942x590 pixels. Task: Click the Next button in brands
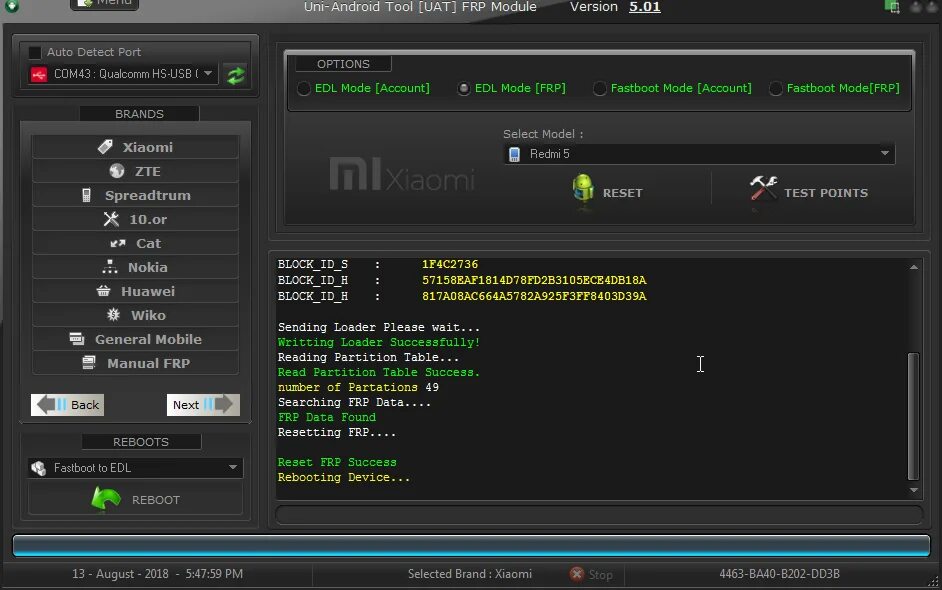[x=203, y=405]
